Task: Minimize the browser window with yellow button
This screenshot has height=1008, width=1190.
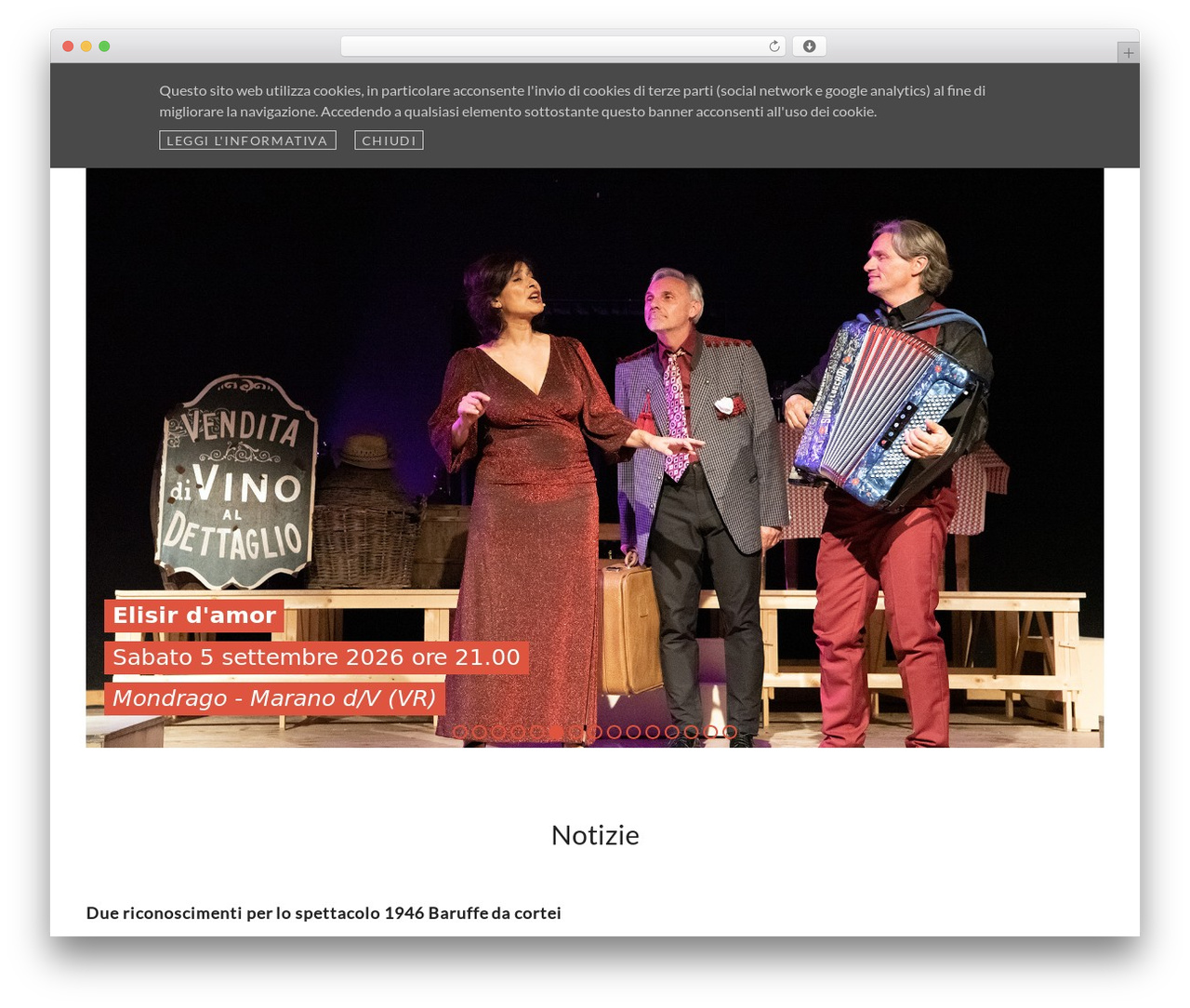Action: click(x=86, y=46)
